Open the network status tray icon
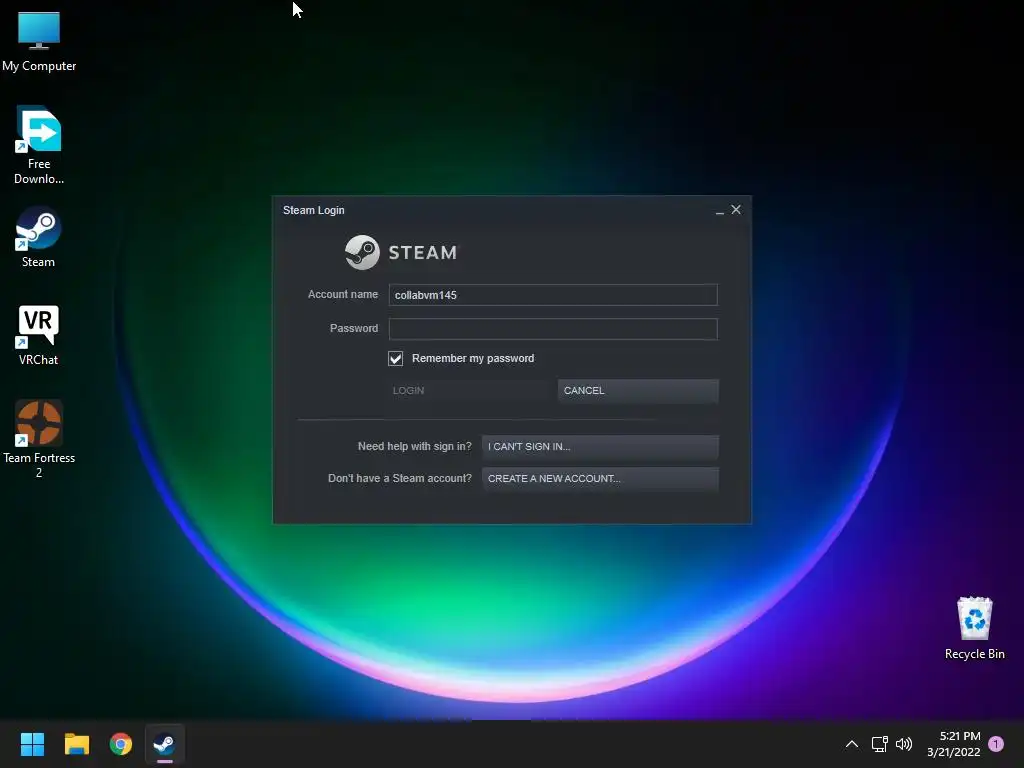 coord(880,744)
